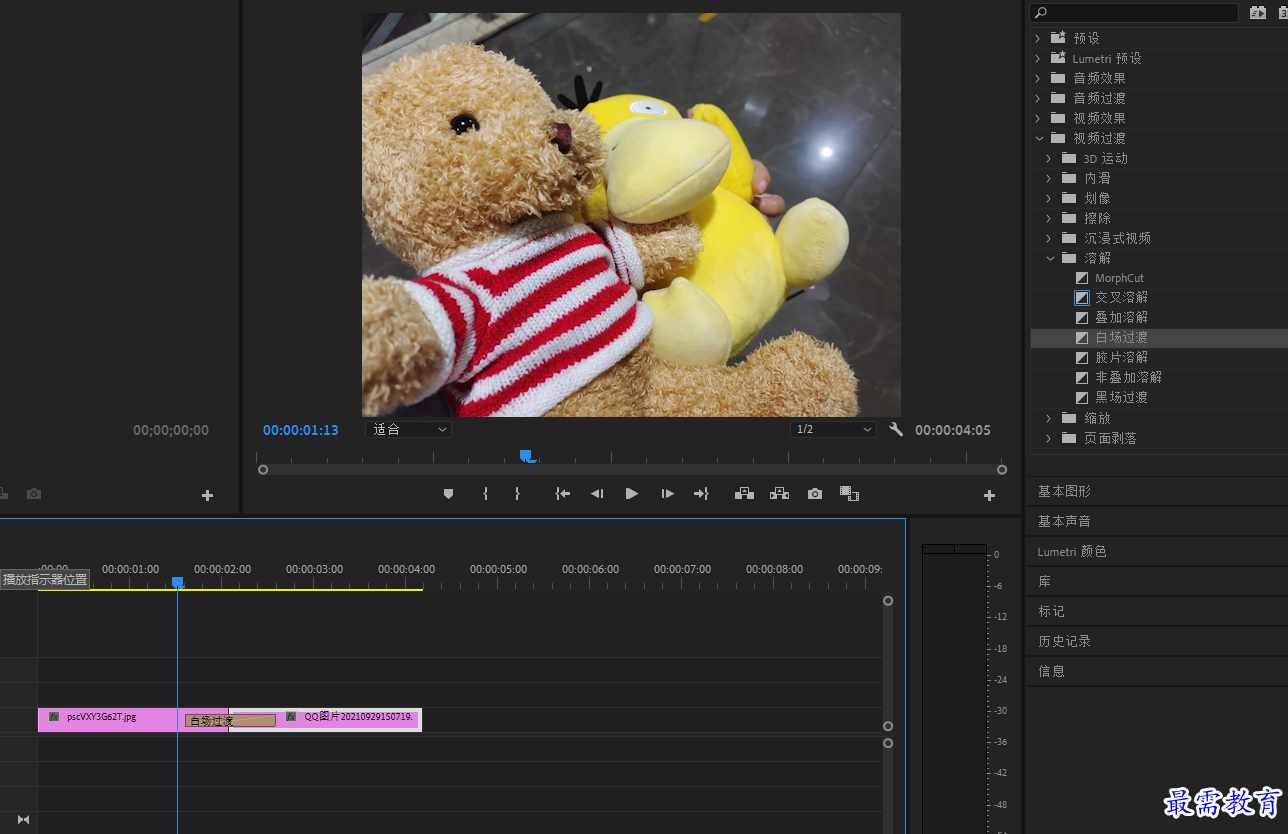The height and width of the screenshot is (834, 1288).
Task: Click the Source monitor camera icon
Action: (x=34, y=494)
